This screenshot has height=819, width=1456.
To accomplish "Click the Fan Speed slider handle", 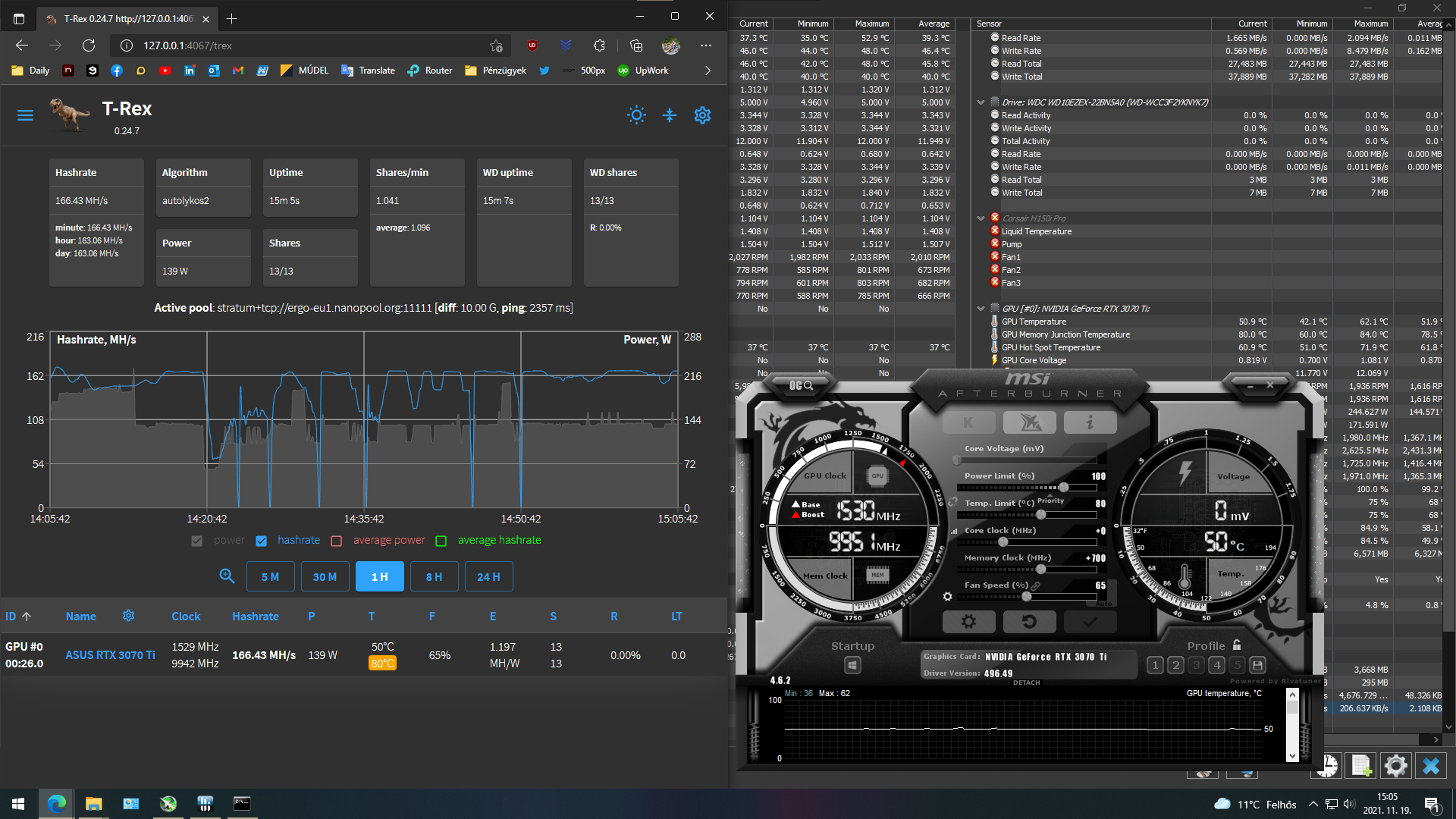I will pyautogui.click(x=1026, y=597).
